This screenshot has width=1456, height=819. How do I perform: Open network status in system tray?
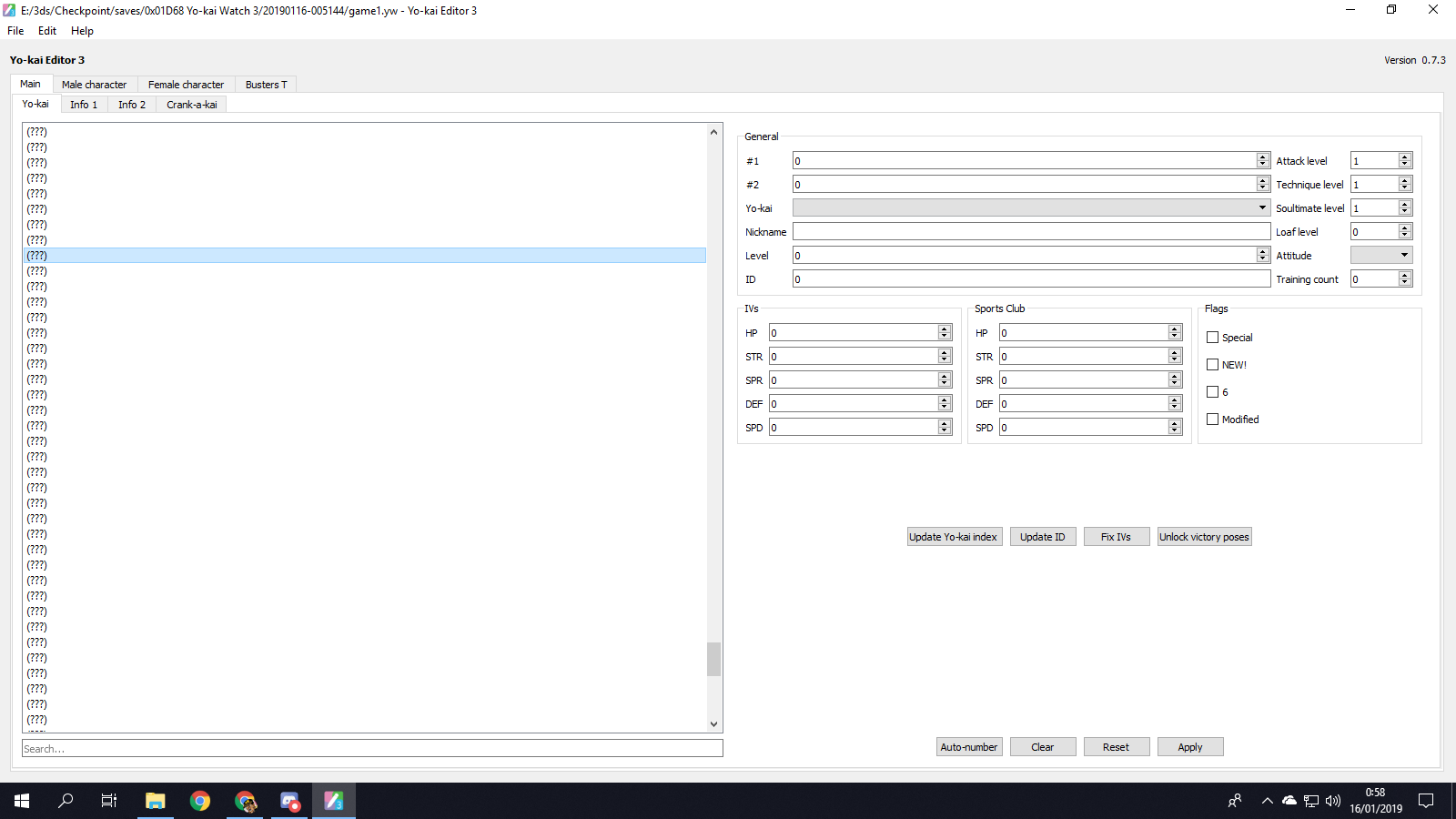tap(1311, 801)
